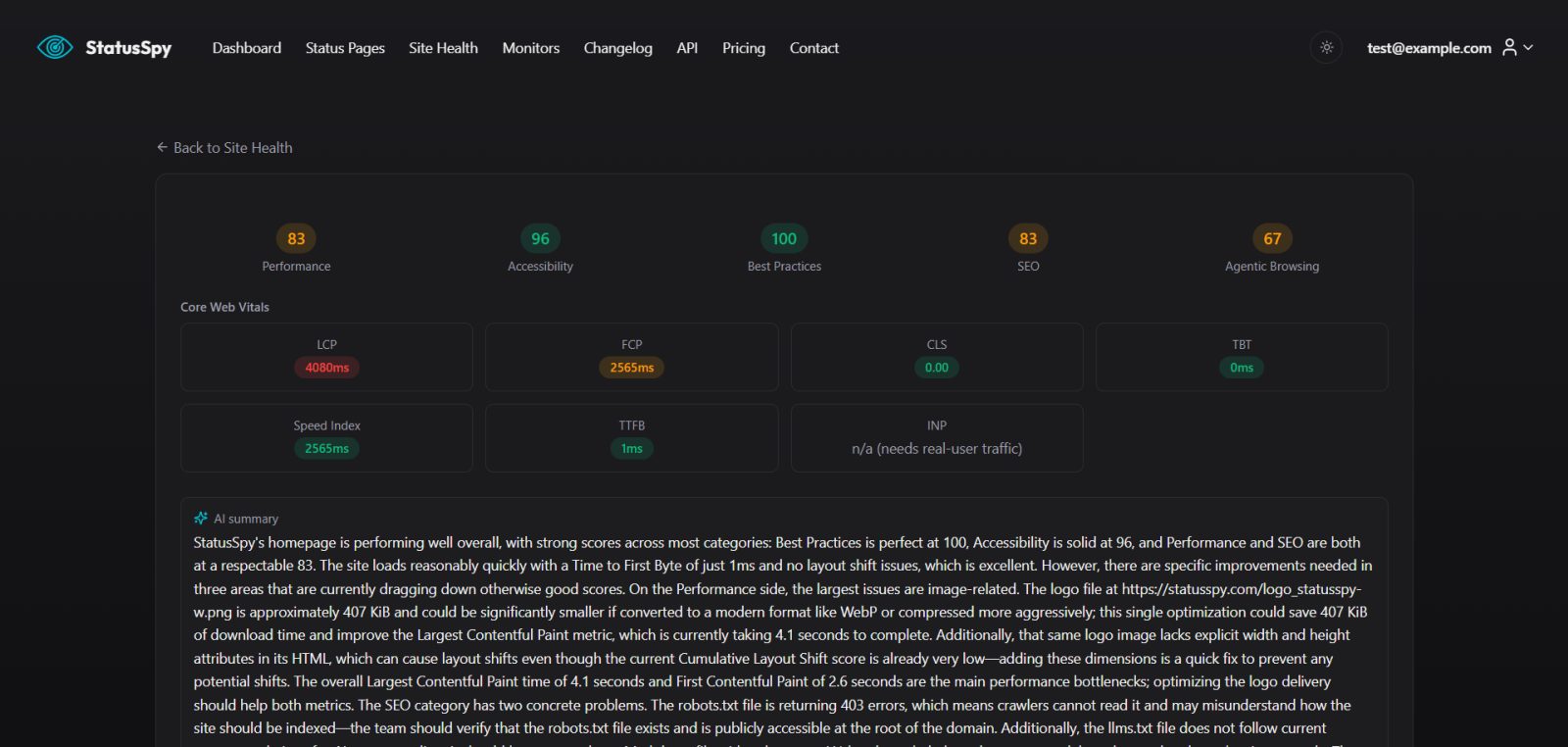This screenshot has height=747, width=1568.
Task: Select the Agentic Browsing score 67
Action: (1272, 238)
